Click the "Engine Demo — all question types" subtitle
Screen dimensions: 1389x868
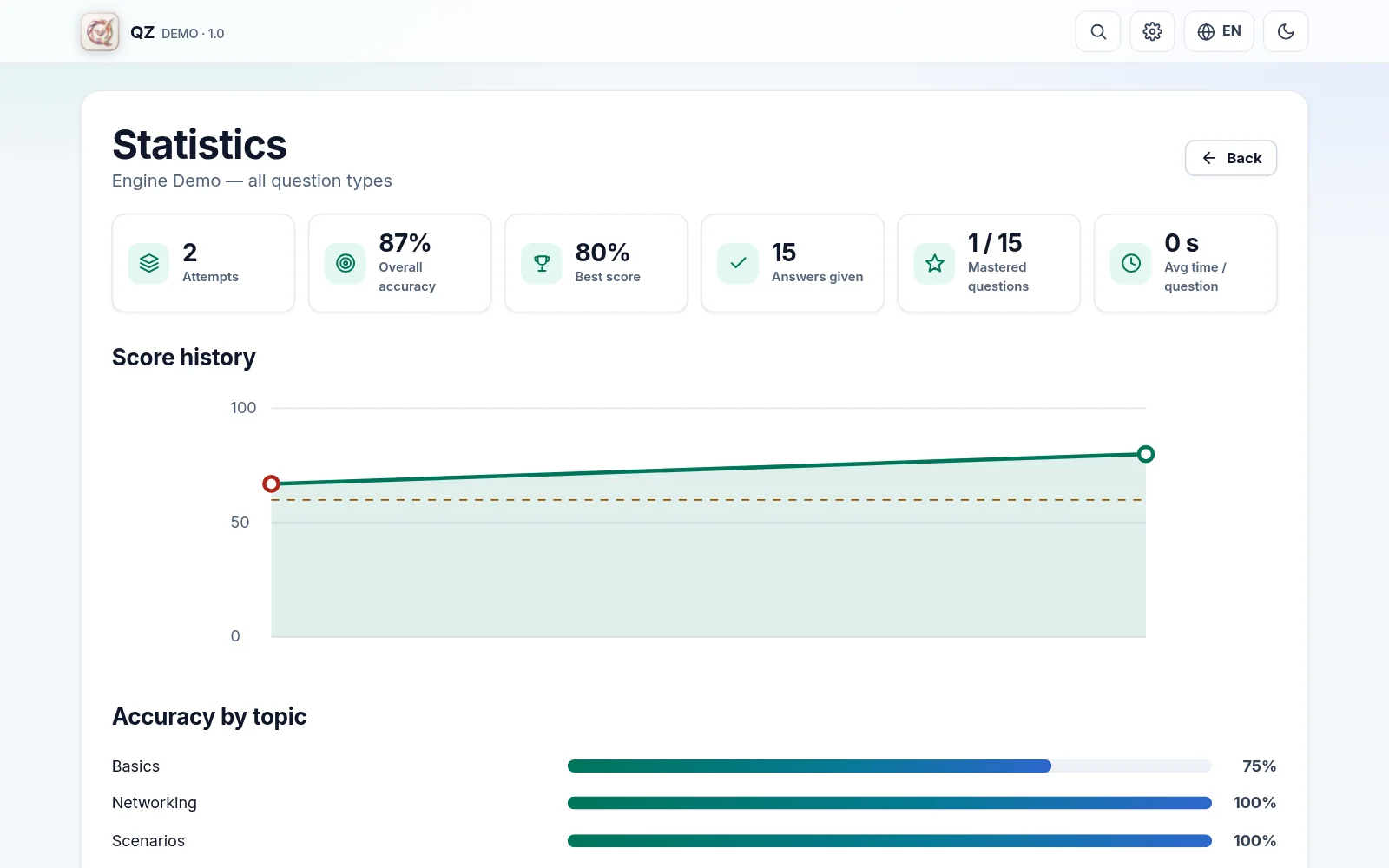[252, 181]
